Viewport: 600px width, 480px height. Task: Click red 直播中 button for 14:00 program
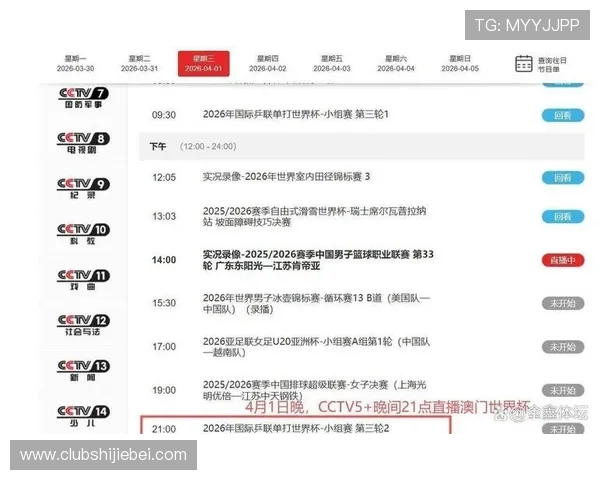pyautogui.click(x=563, y=260)
